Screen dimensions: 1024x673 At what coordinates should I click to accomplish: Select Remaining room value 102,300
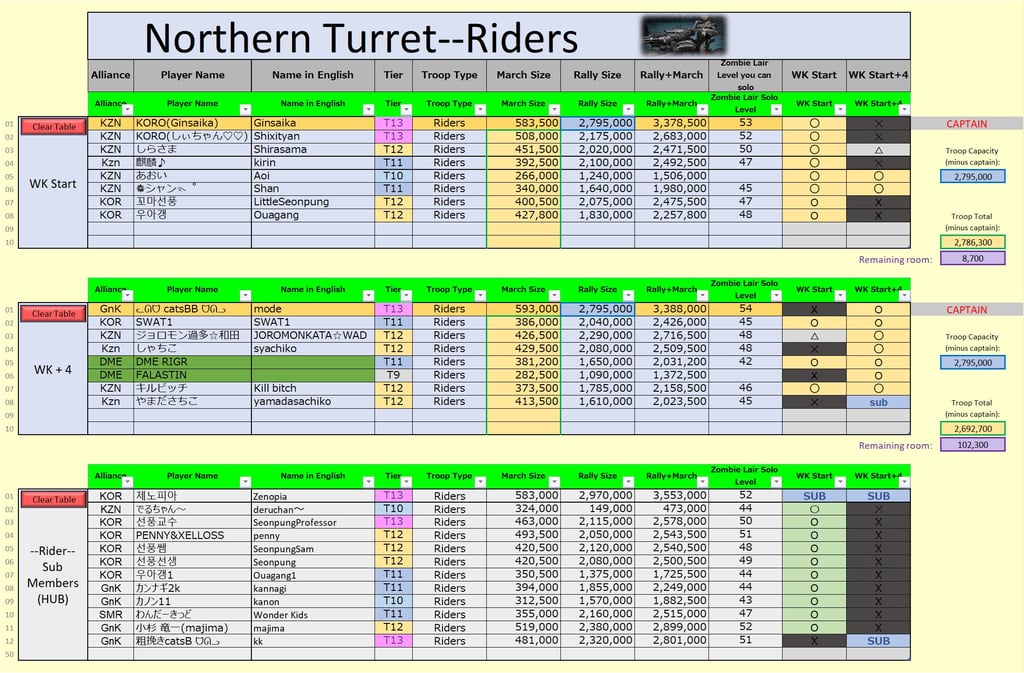(x=972, y=445)
